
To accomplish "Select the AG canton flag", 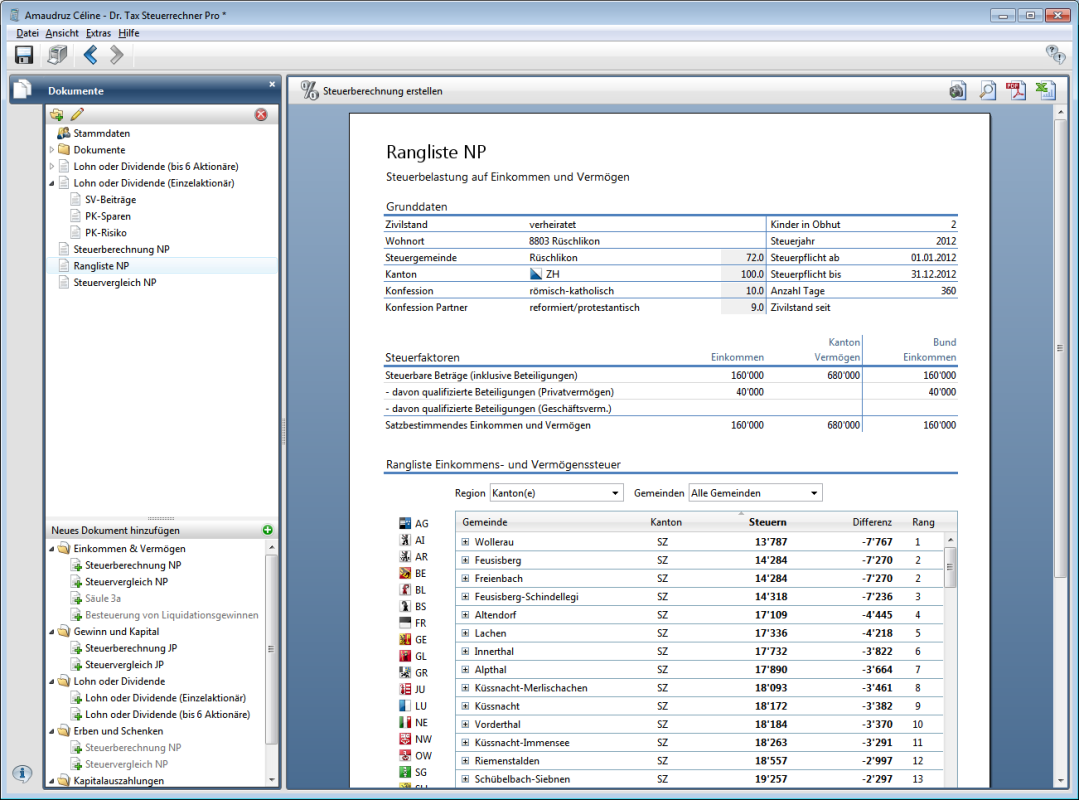I will [x=405, y=523].
